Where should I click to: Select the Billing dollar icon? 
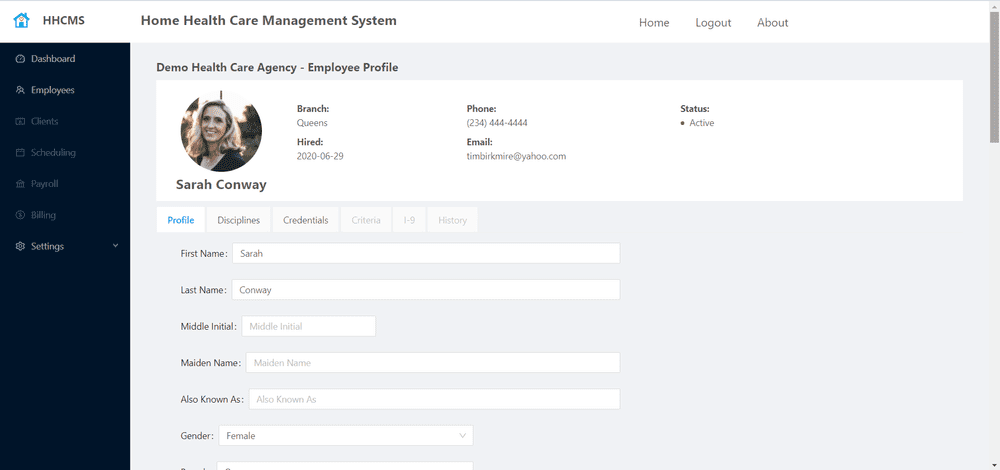click(20, 215)
